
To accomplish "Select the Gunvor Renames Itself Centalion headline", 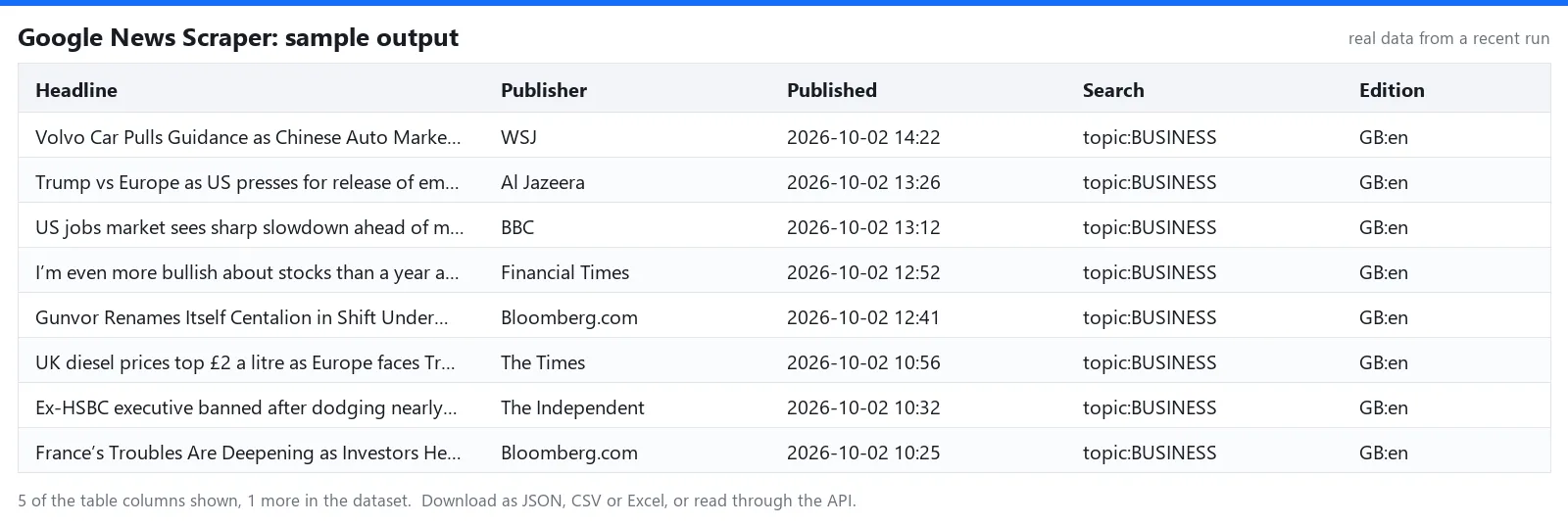I will pos(242,317).
